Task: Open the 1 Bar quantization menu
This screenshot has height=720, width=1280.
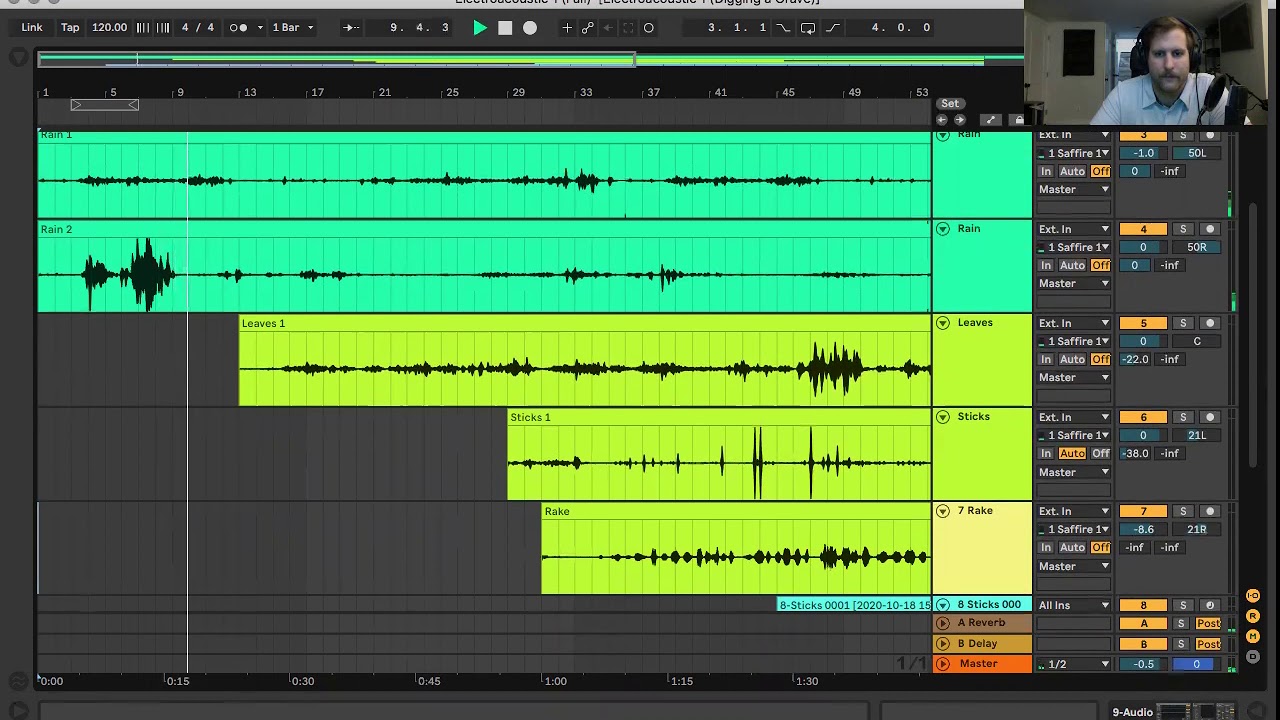Action: coord(293,28)
